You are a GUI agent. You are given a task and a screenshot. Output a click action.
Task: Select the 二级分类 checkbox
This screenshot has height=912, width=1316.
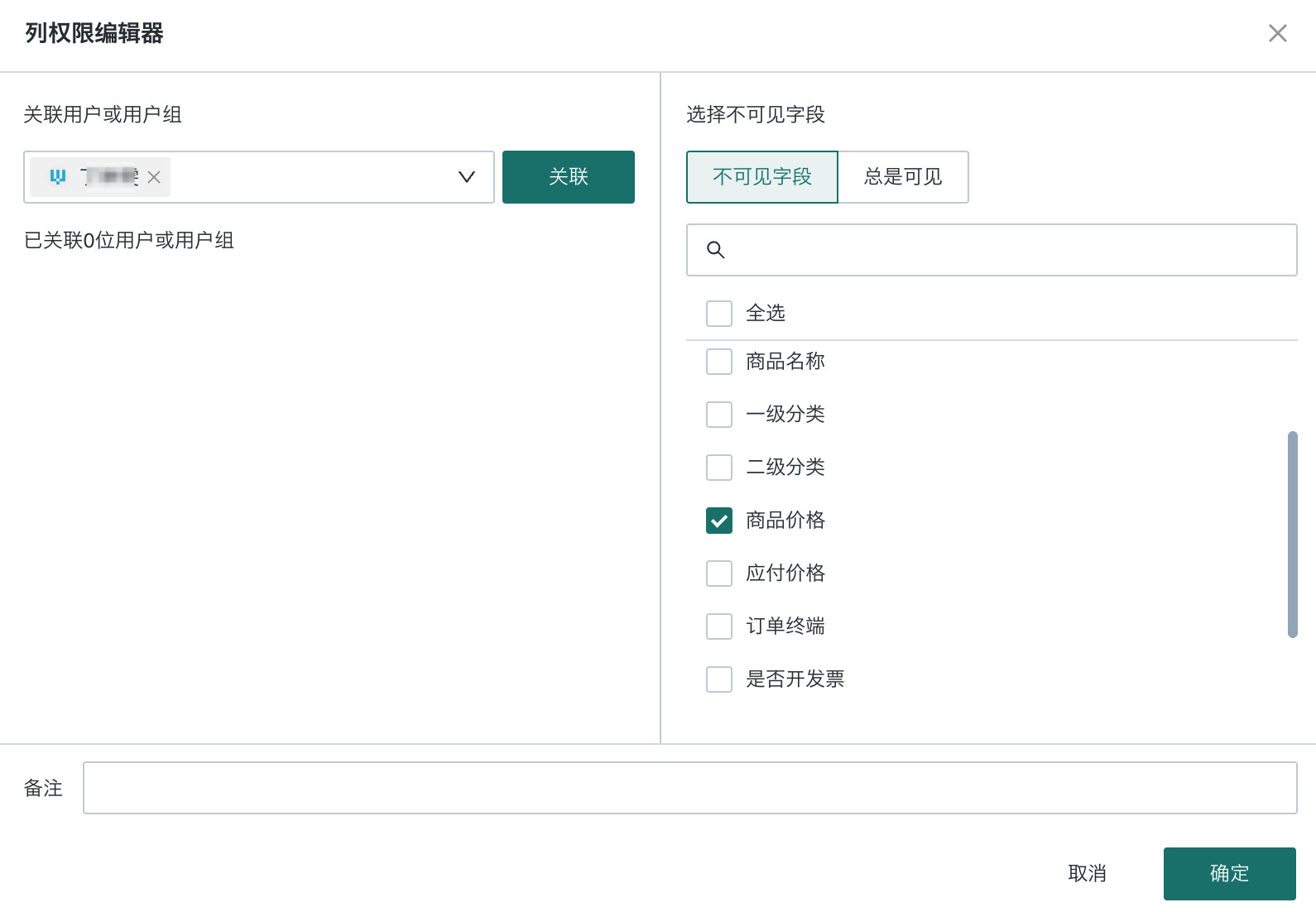point(719,468)
